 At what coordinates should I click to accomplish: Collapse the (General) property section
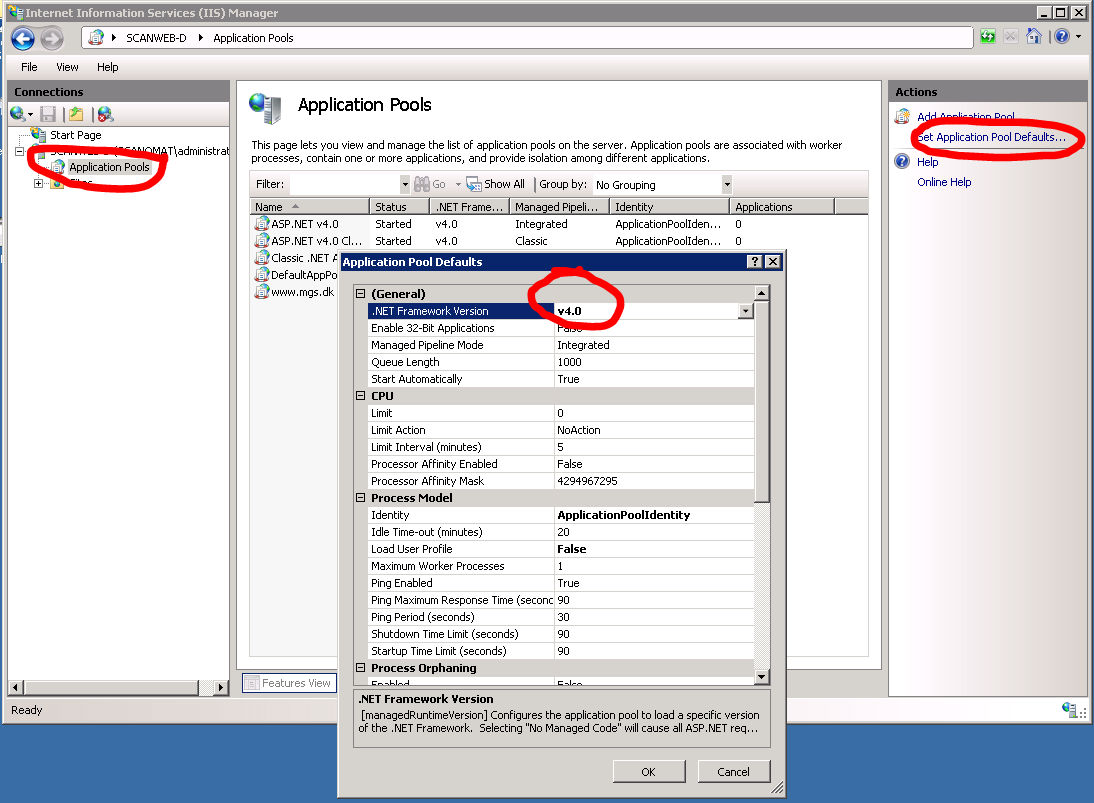pos(361,294)
